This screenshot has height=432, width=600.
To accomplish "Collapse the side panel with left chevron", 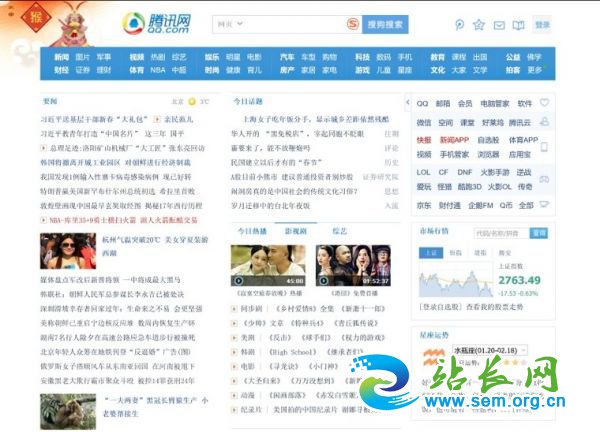I will (x=408, y=102).
